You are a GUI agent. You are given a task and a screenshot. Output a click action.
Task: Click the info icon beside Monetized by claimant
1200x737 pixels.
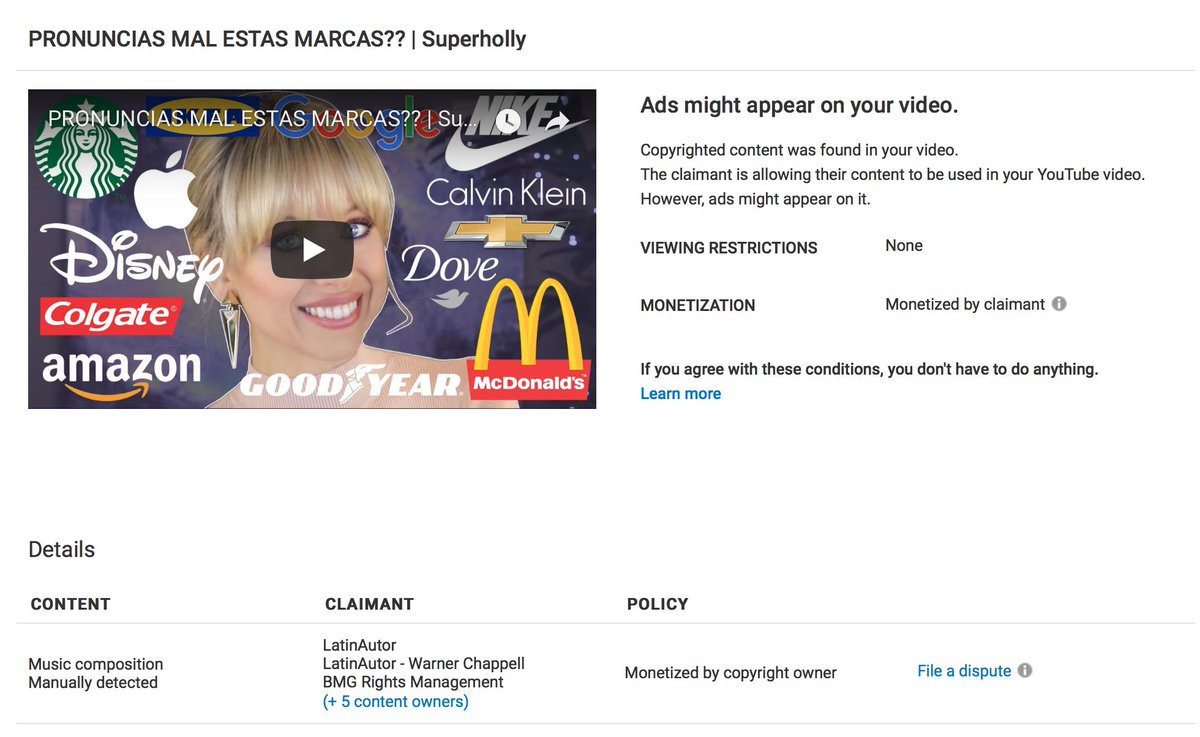(x=1059, y=304)
